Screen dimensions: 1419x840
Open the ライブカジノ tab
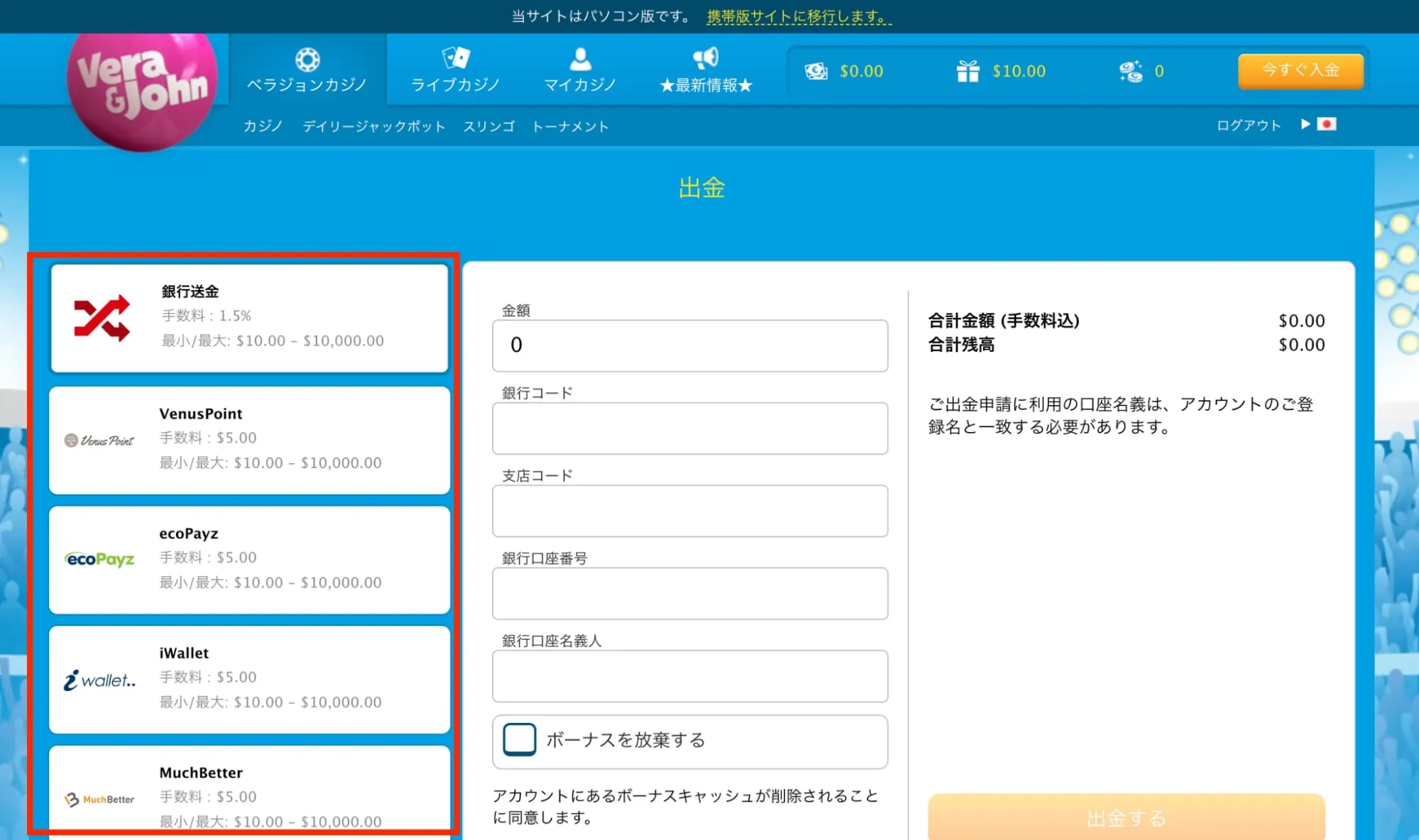coord(456,70)
